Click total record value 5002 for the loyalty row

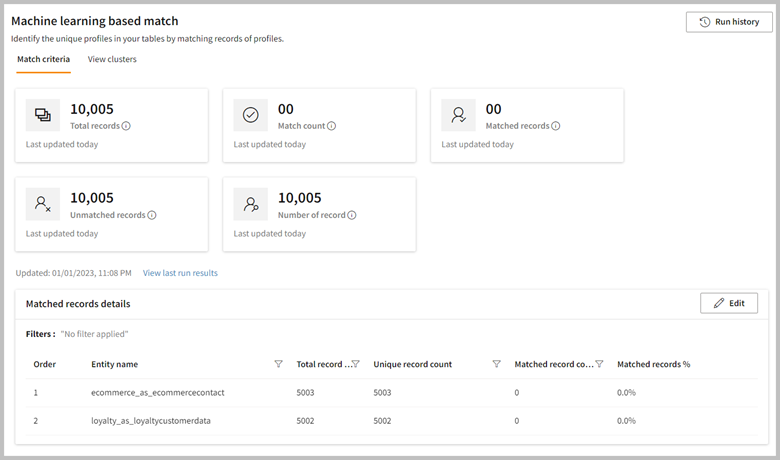tap(305, 421)
